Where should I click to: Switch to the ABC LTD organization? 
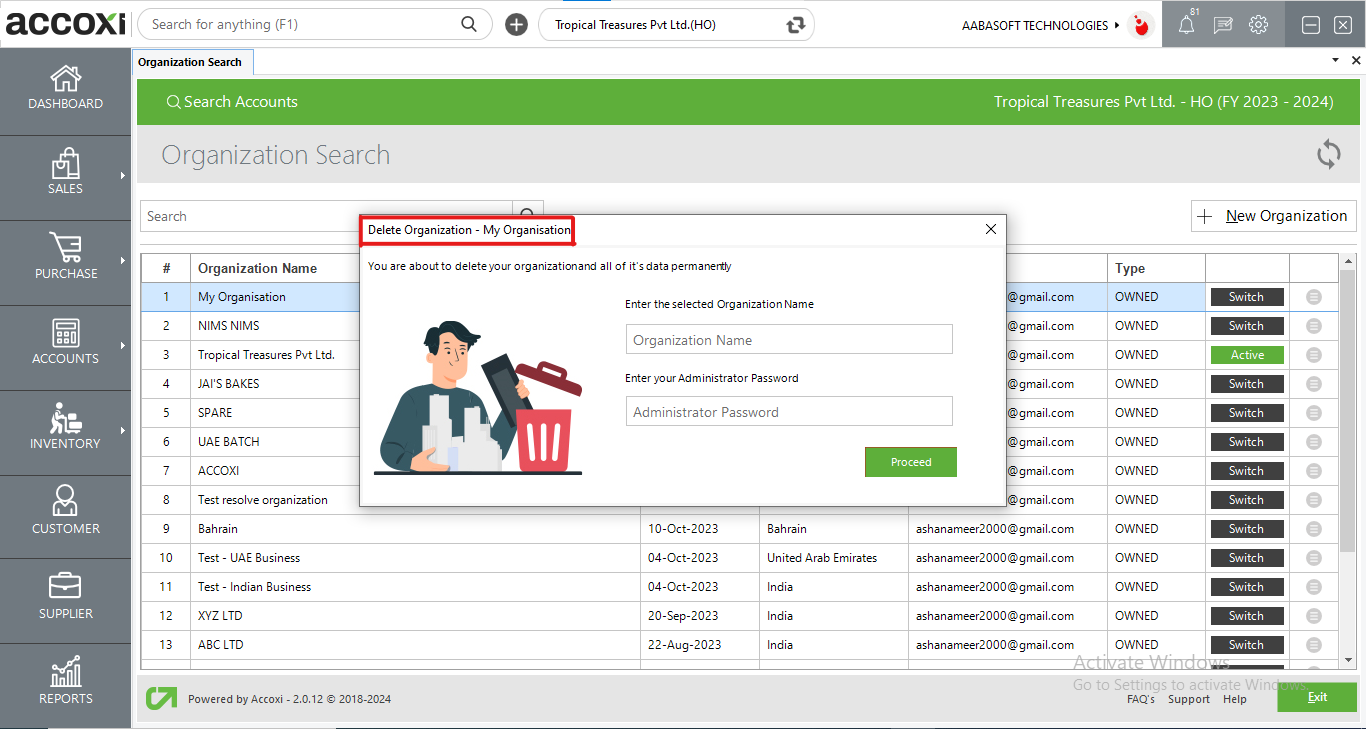(x=1247, y=645)
